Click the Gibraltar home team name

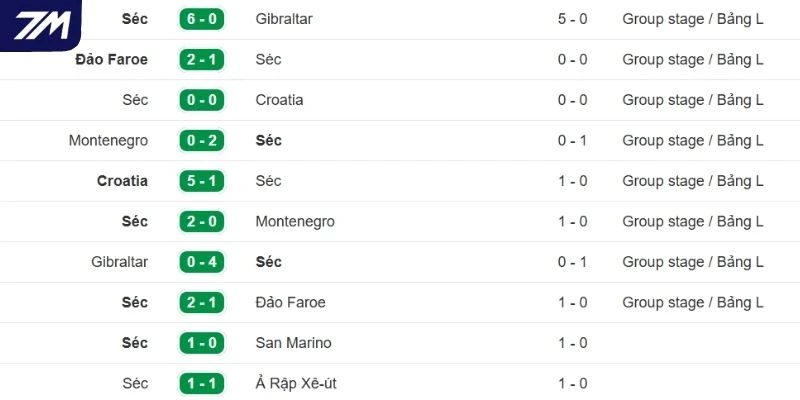click(119, 262)
